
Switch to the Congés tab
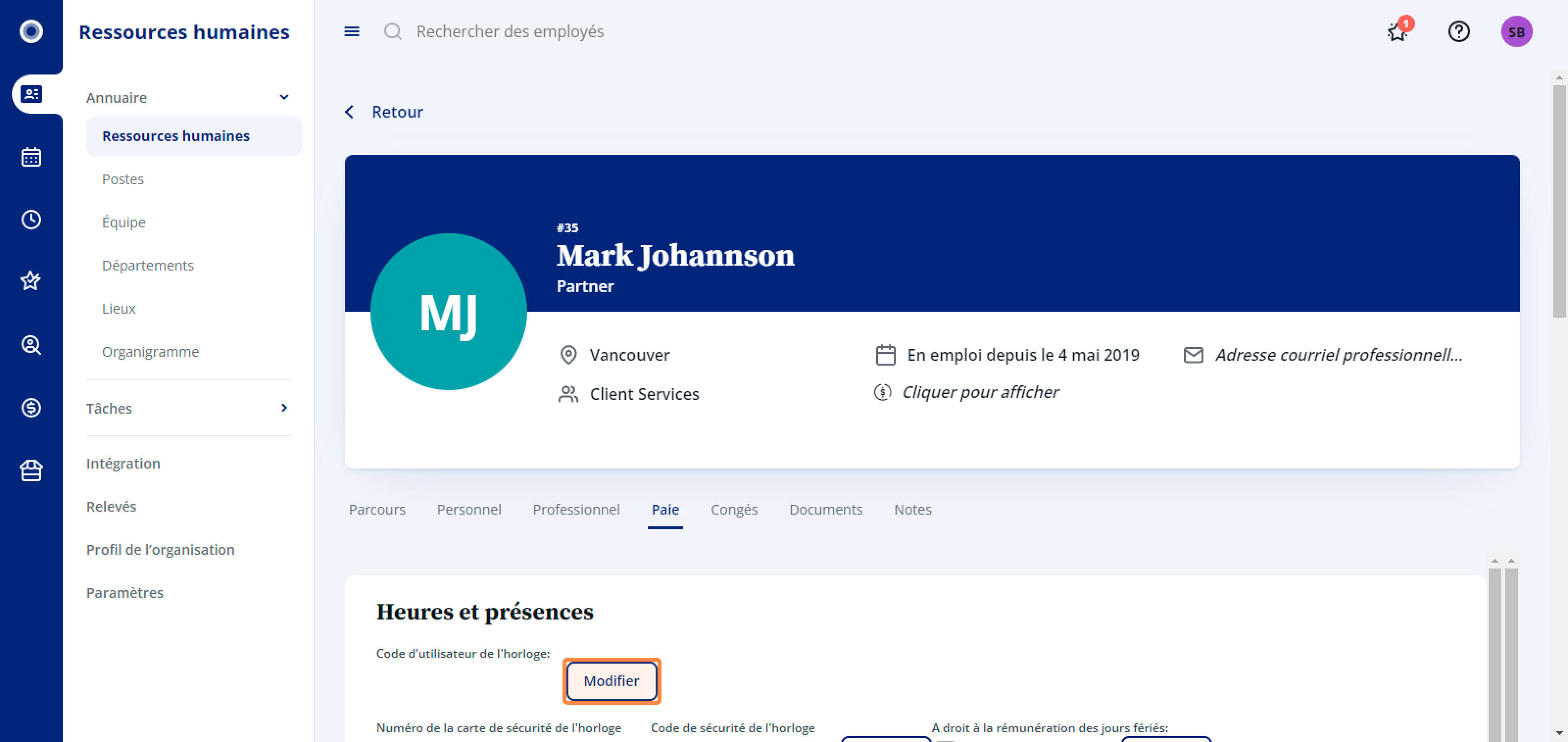[734, 510]
